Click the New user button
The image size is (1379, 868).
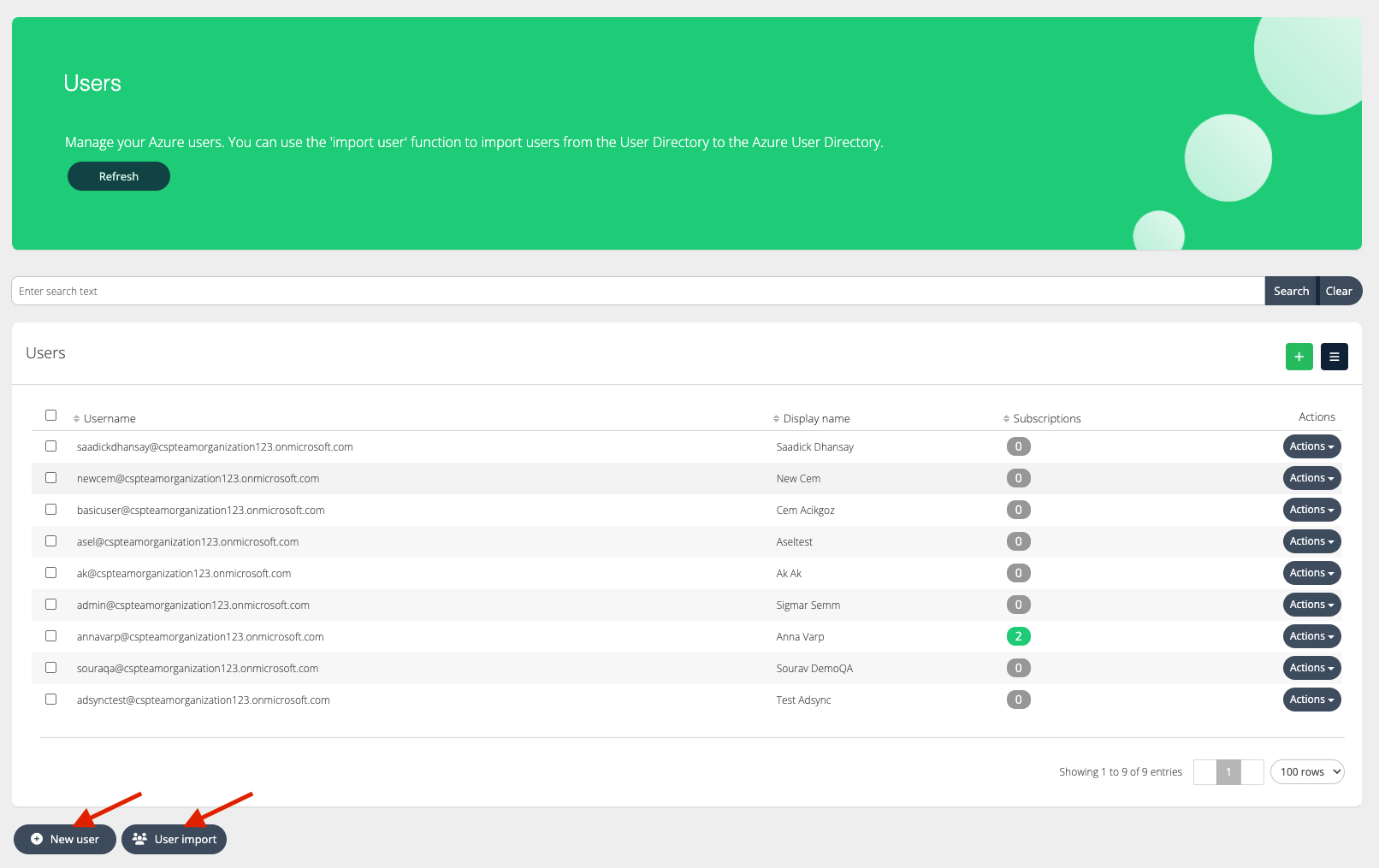pos(65,839)
